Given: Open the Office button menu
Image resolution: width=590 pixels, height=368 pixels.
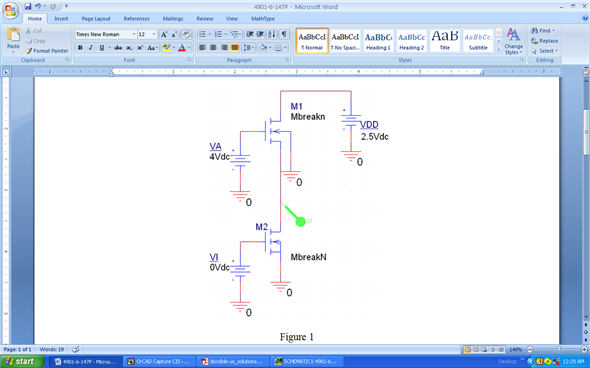Looking at the screenshot, I should point(11,10).
